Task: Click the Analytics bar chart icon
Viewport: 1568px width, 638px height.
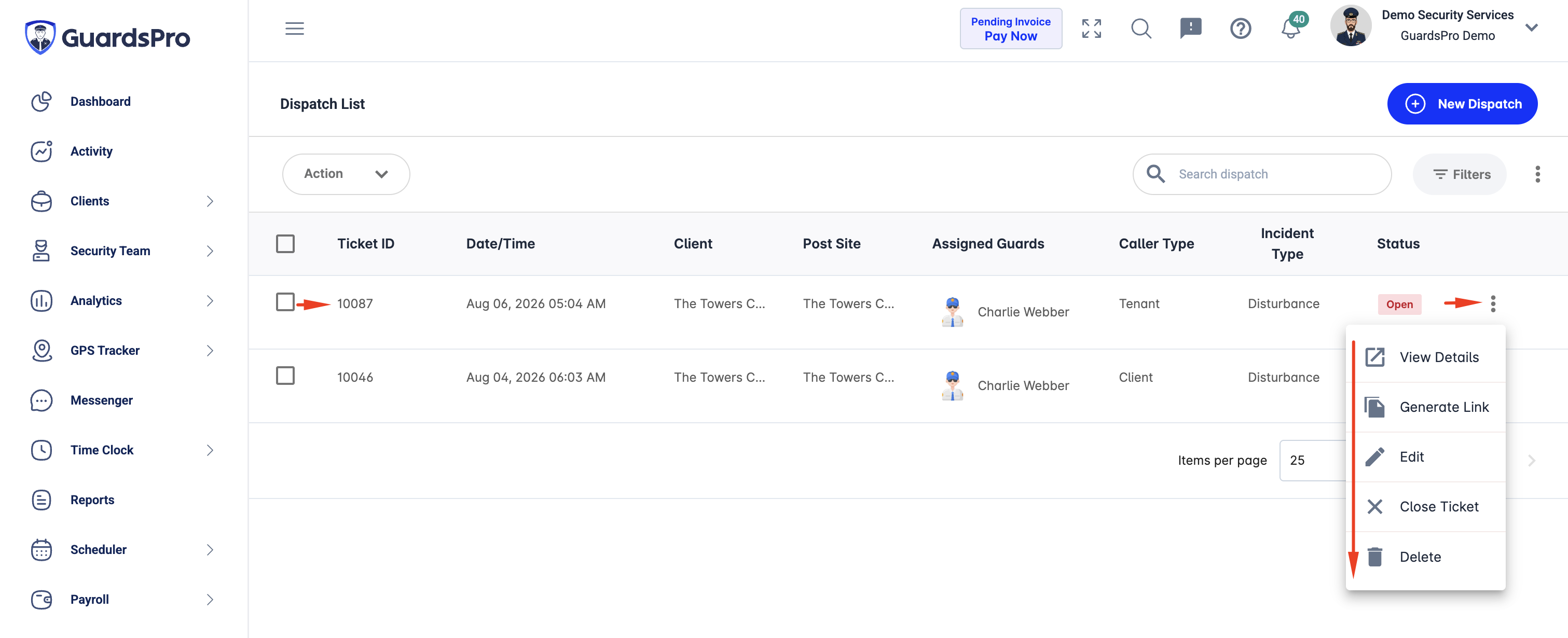Action: click(42, 301)
